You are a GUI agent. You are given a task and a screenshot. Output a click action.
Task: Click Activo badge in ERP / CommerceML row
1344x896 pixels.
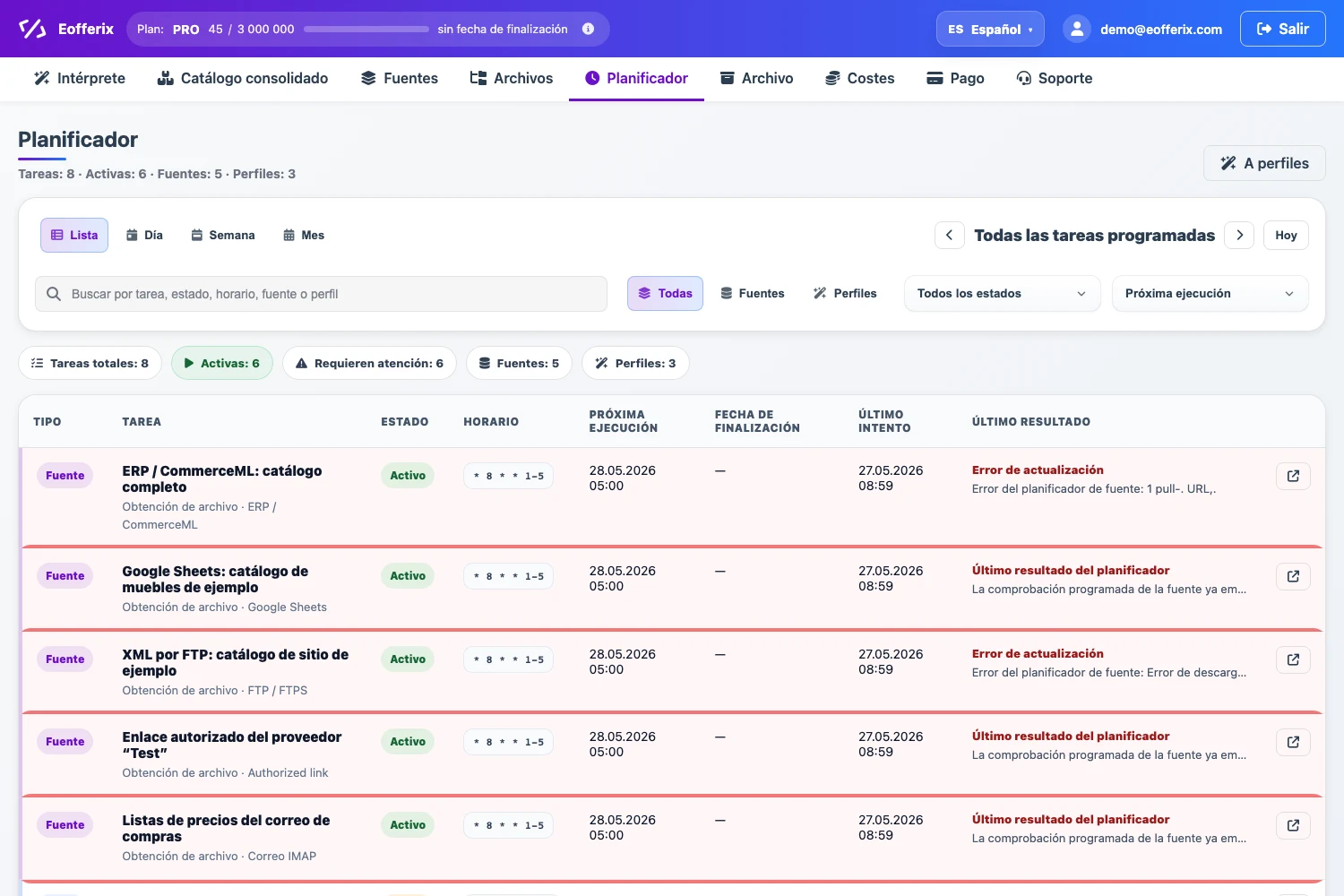pos(408,476)
